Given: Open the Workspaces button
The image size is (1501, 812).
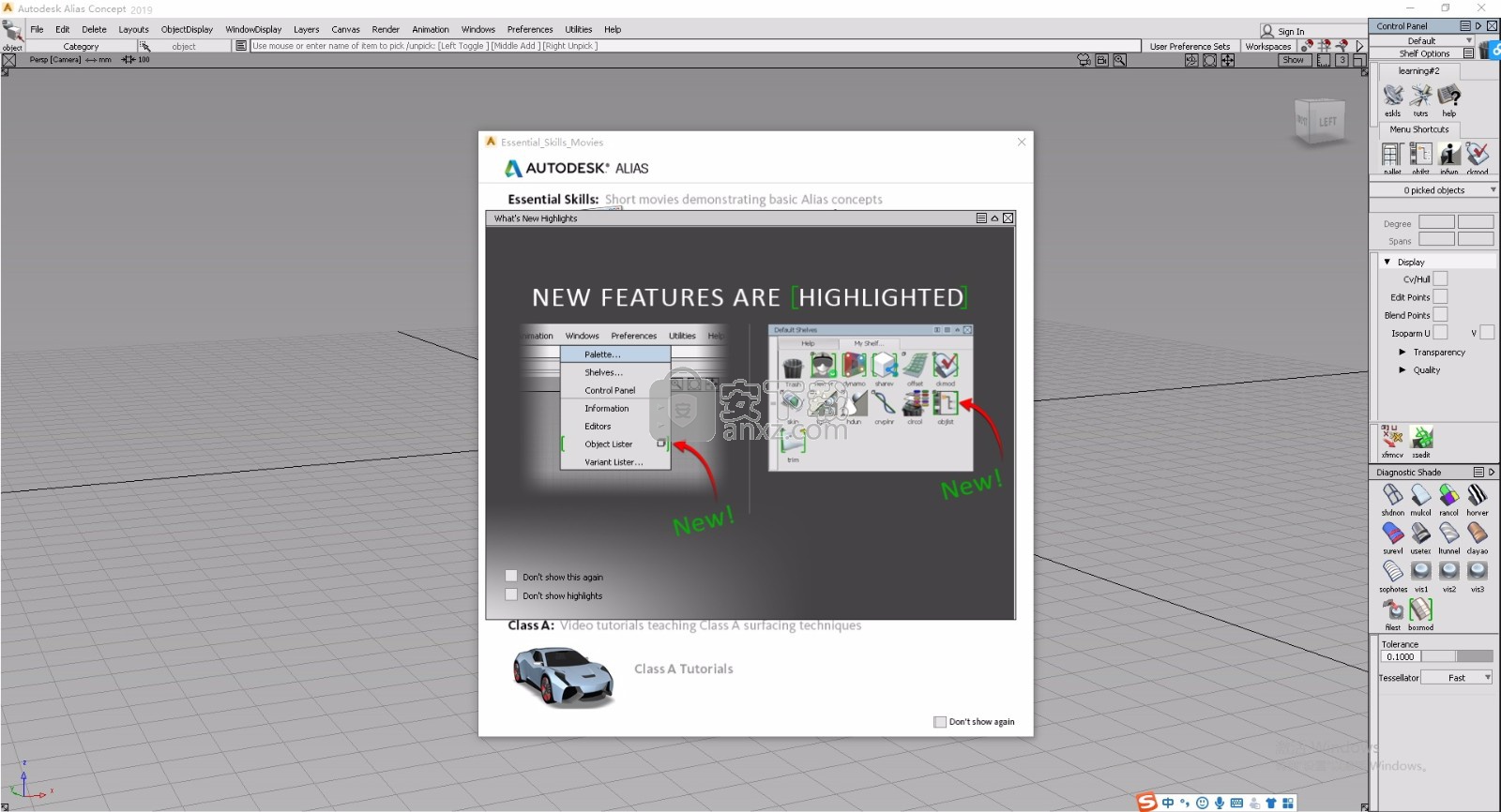Looking at the screenshot, I should (x=1268, y=46).
